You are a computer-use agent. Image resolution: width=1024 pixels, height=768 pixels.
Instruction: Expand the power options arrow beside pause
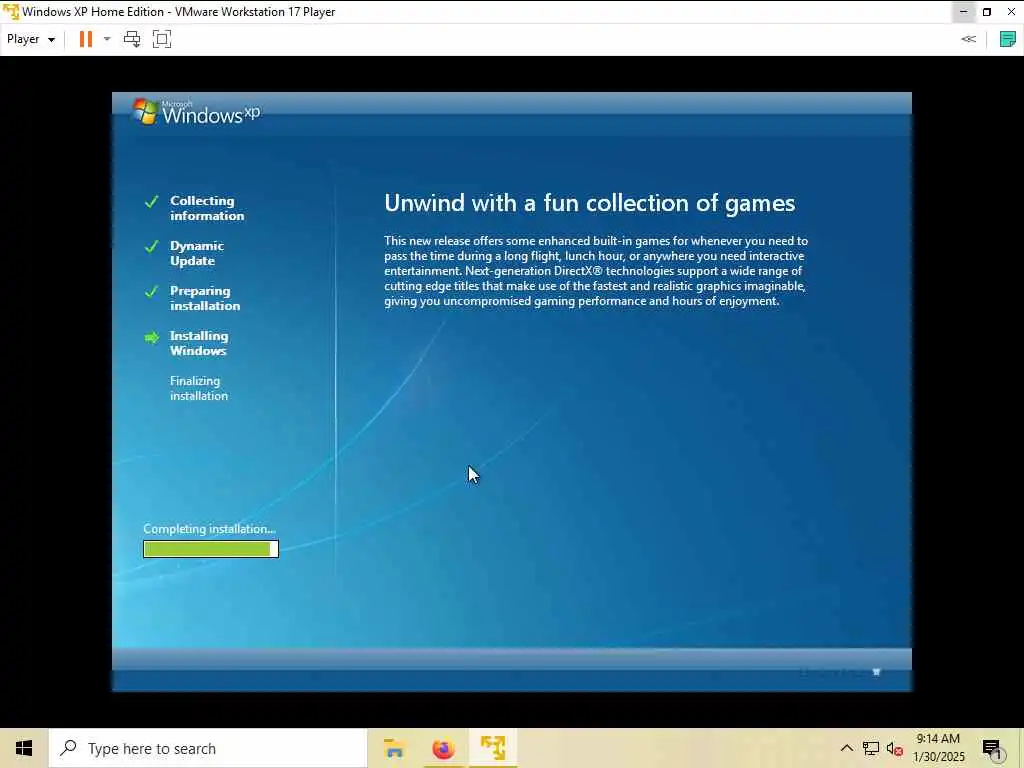coord(107,39)
